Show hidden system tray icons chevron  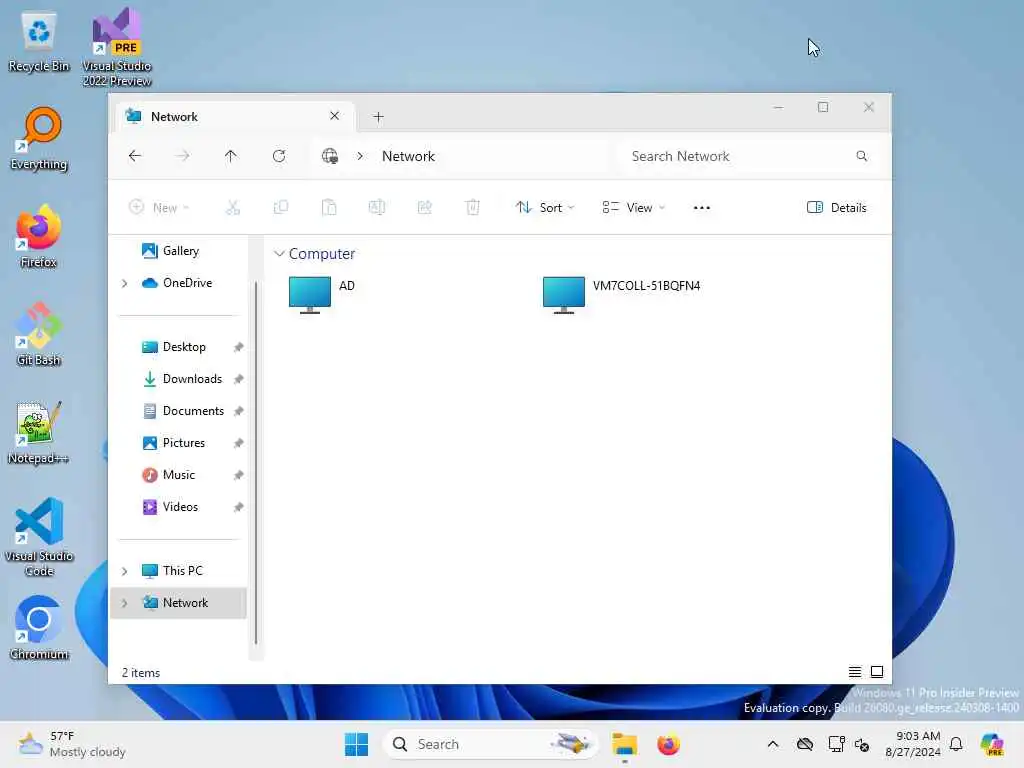point(773,744)
